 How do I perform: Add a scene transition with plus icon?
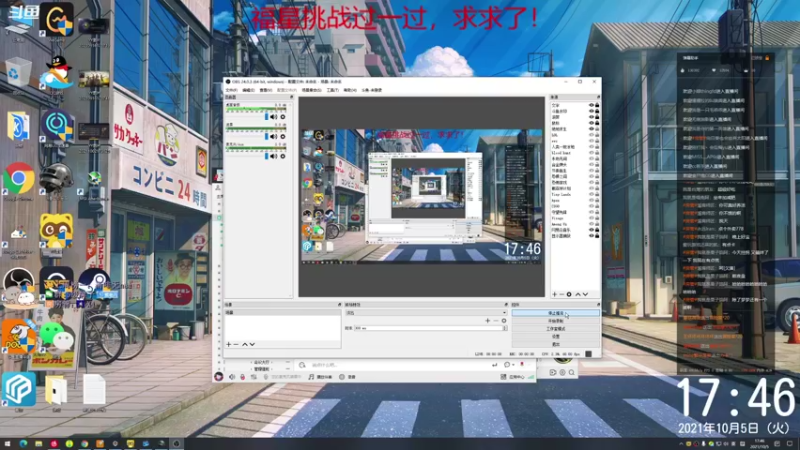[487, 321]
